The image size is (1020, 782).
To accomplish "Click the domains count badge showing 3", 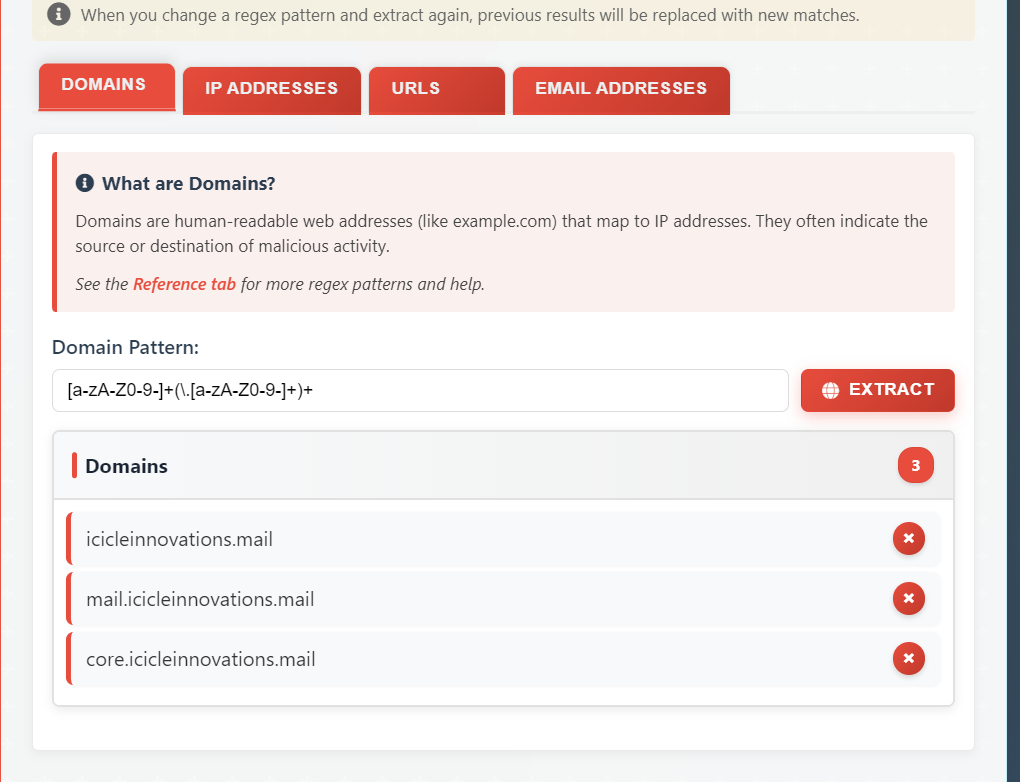I will pos(915,465).
